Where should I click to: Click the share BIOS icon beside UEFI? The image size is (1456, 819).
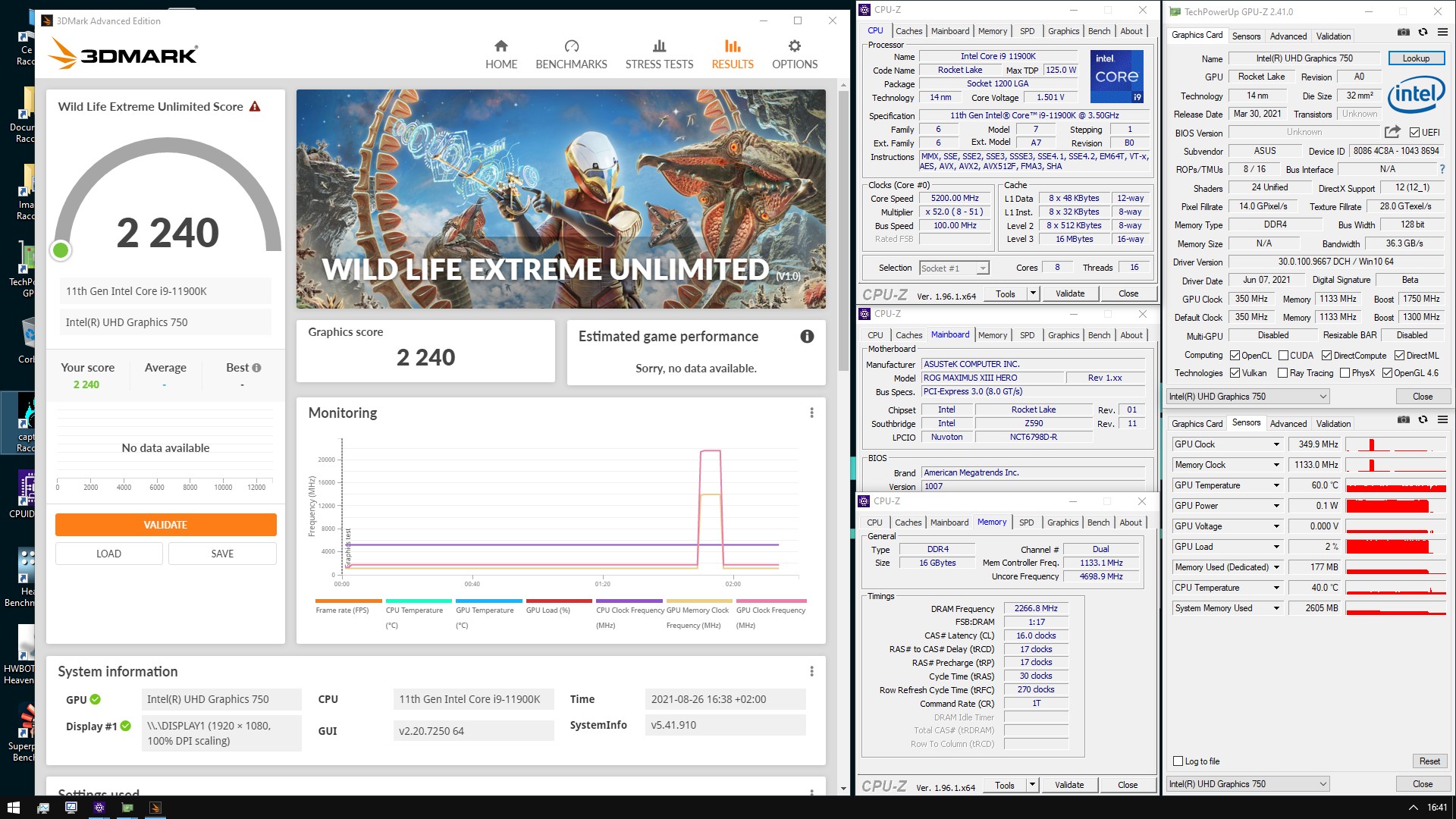1392,132
